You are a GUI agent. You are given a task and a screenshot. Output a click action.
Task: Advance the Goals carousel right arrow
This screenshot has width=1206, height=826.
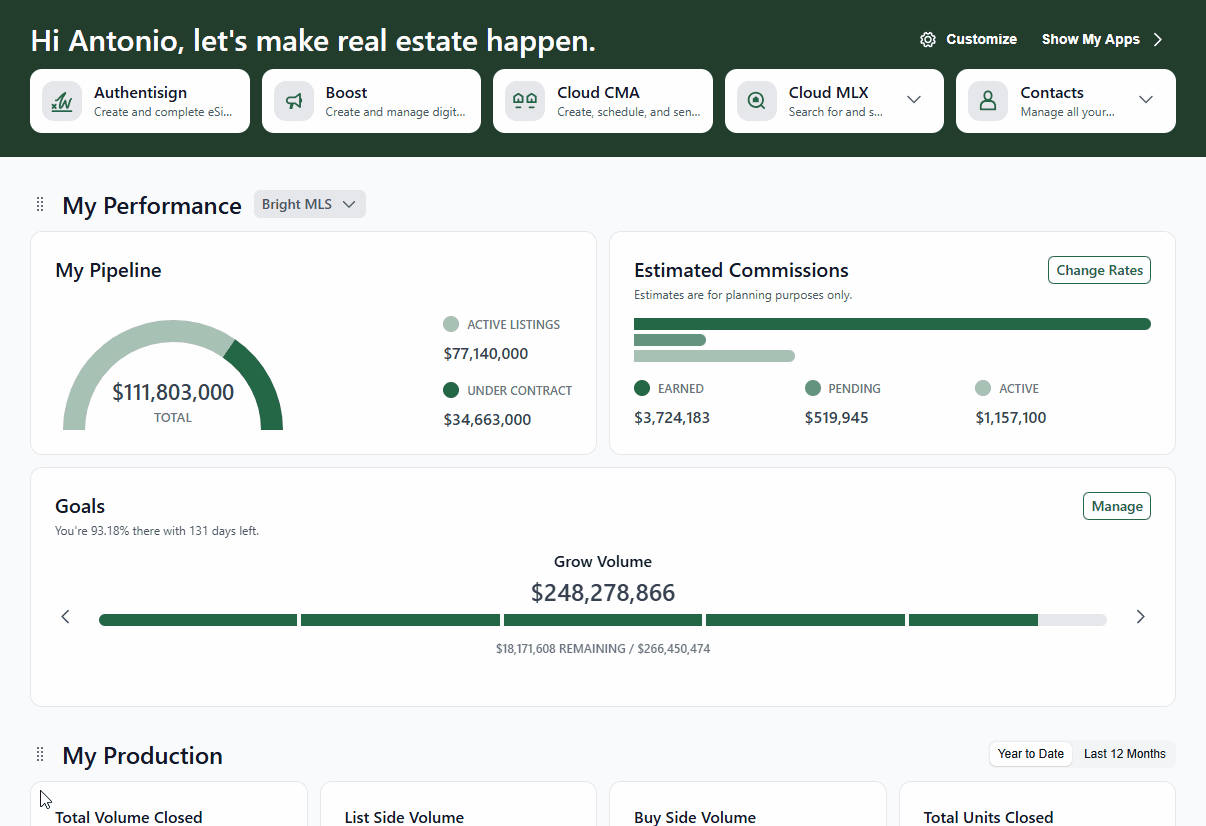[1140, 617]
